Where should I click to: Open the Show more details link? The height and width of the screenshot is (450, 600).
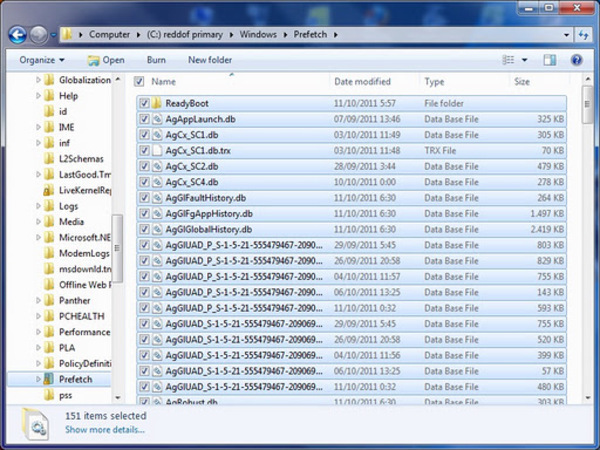tap(105, 430)
